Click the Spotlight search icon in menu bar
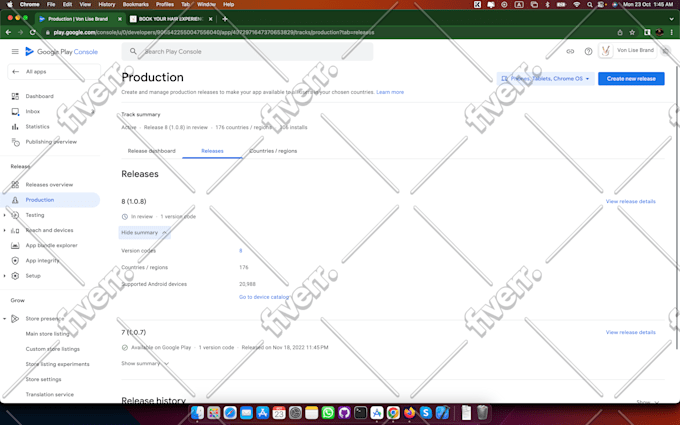The width and height of the screenshot is (680, 425). pos(589,4)
